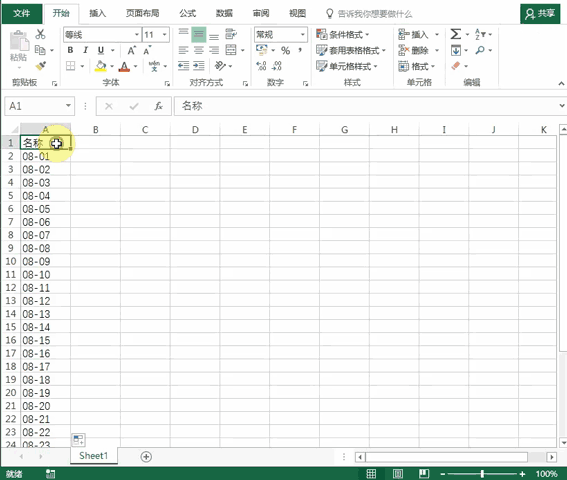Click the borders icon
This screenshot has width=567, height=480.
[x=71, y=66]
